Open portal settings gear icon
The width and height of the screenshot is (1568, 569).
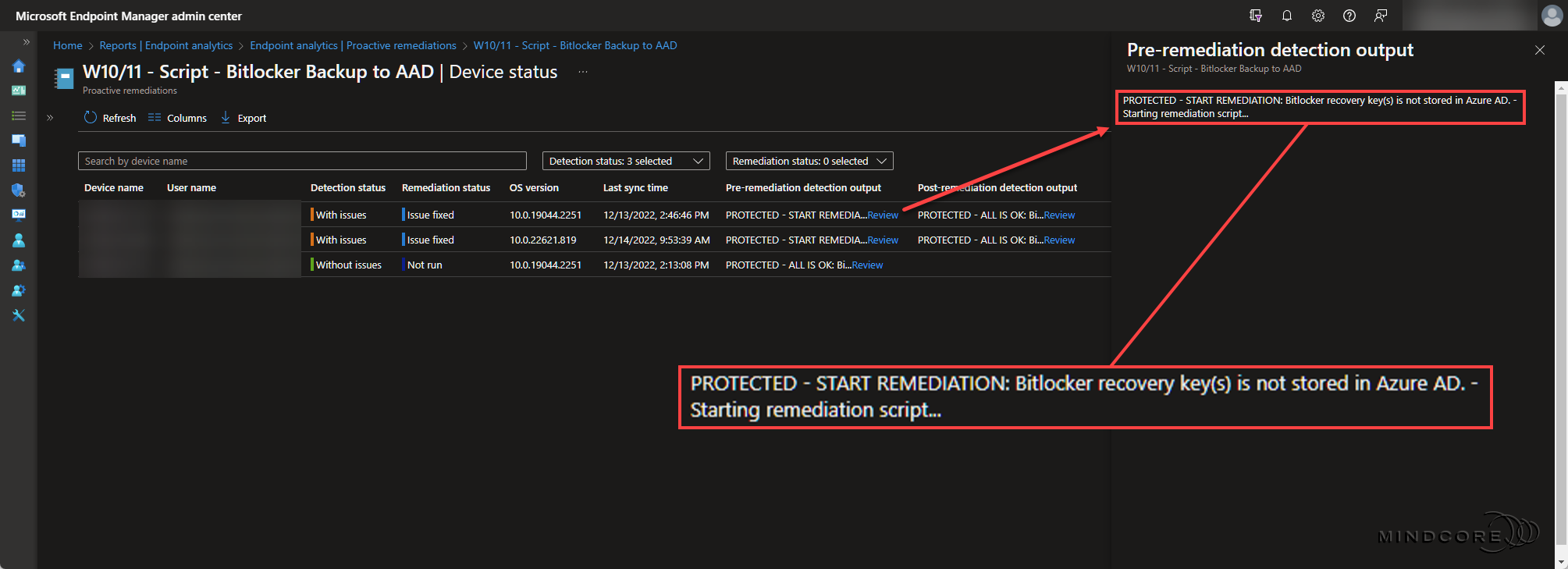(1318, 16)
